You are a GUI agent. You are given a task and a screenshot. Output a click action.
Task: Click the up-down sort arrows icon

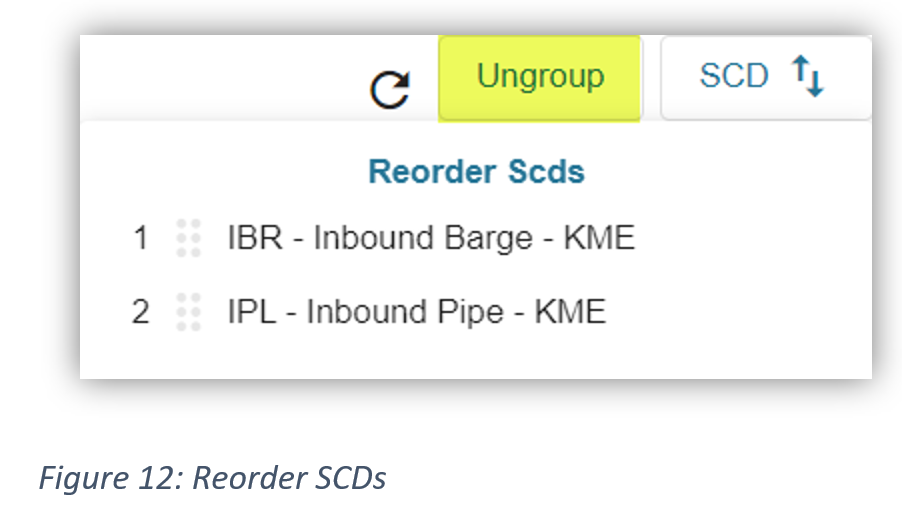(x=807, y=77)
